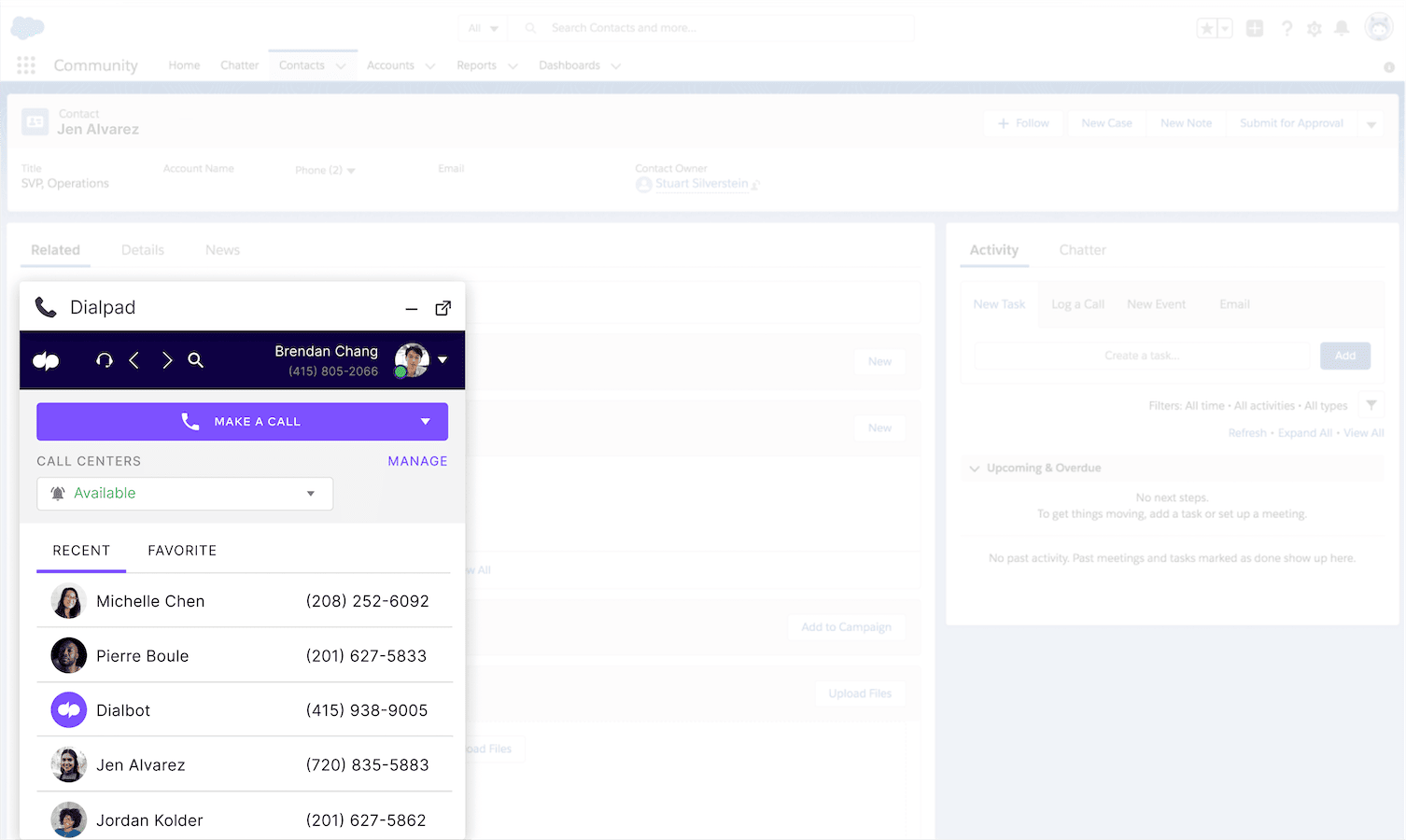
Task: Click the MANAGE link for Call Centers
Action: pyautogui.click(x=417, y=460)
